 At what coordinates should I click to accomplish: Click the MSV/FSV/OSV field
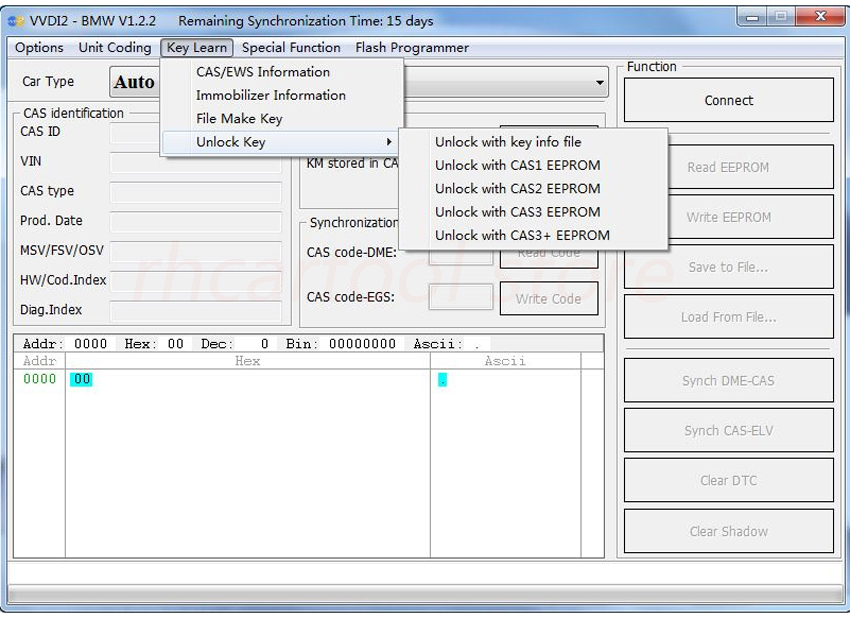[195, 252]
